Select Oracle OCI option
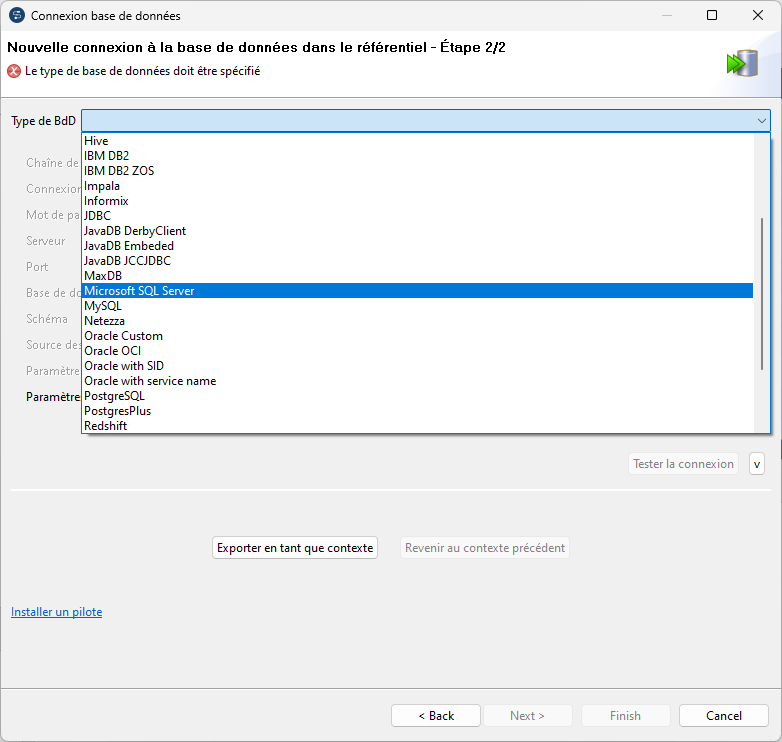 (x=417, y=351)
